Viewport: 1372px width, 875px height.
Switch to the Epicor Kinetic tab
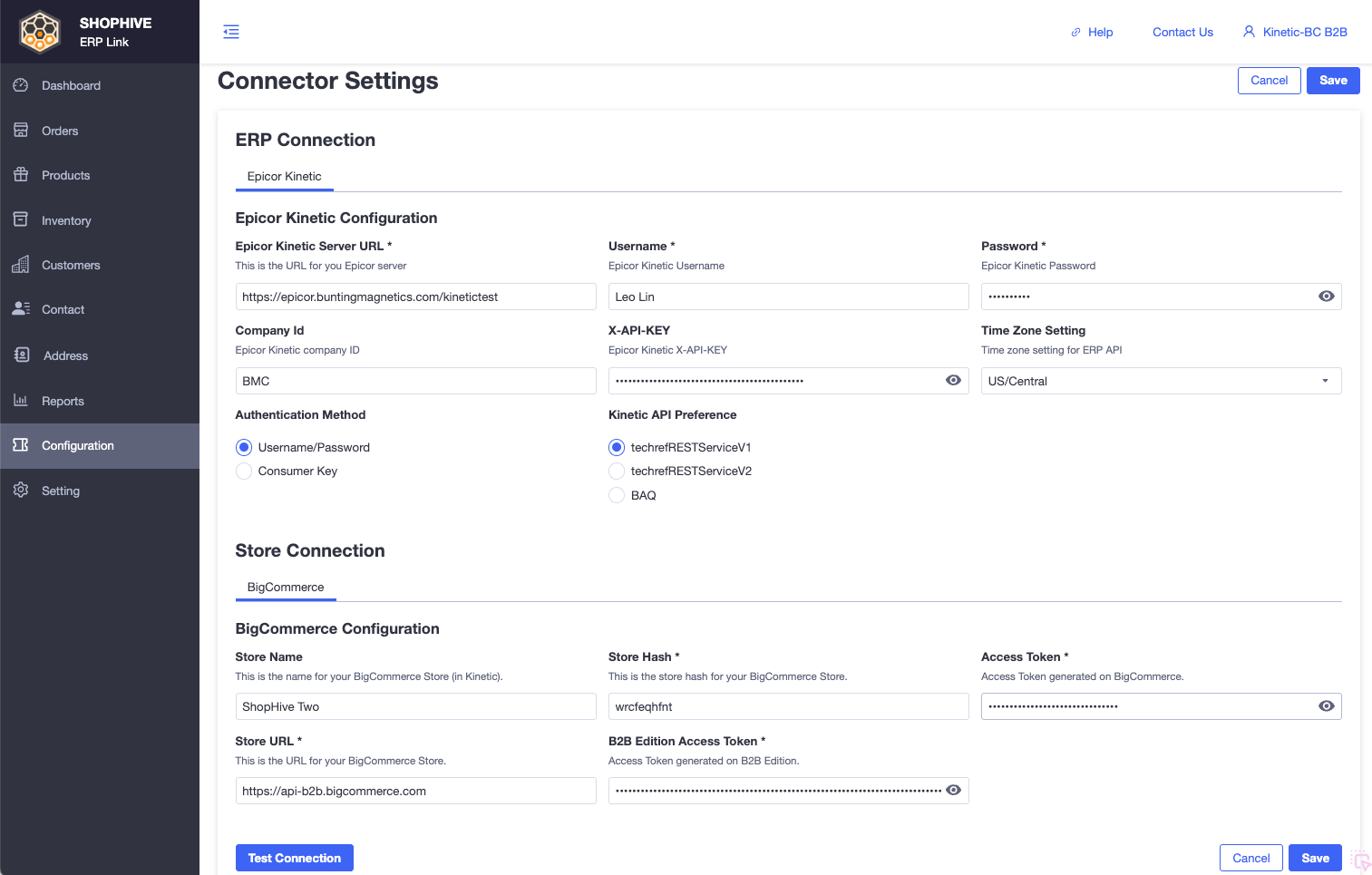(285, 177)
